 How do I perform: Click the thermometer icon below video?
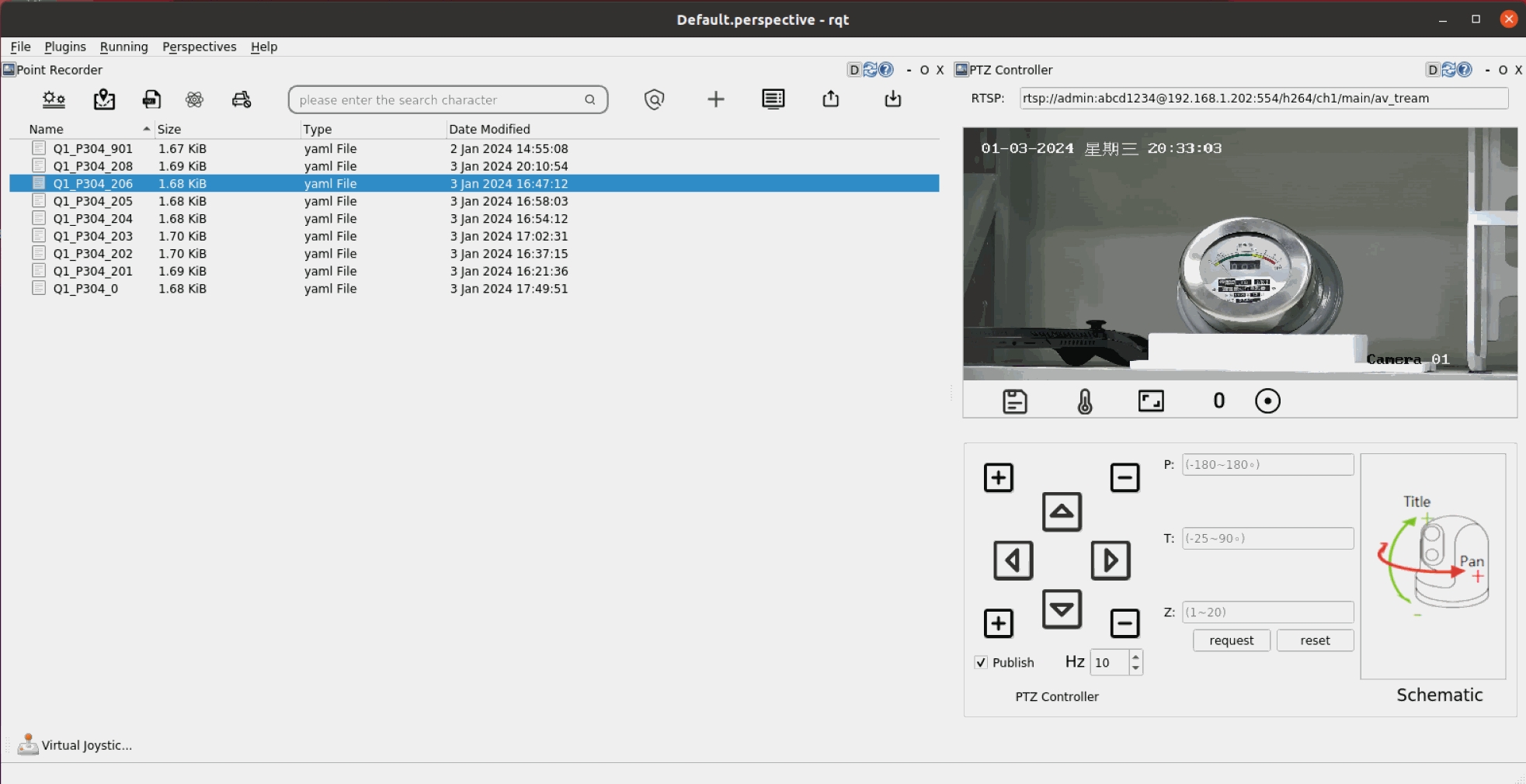click(x=1085, y=401)
